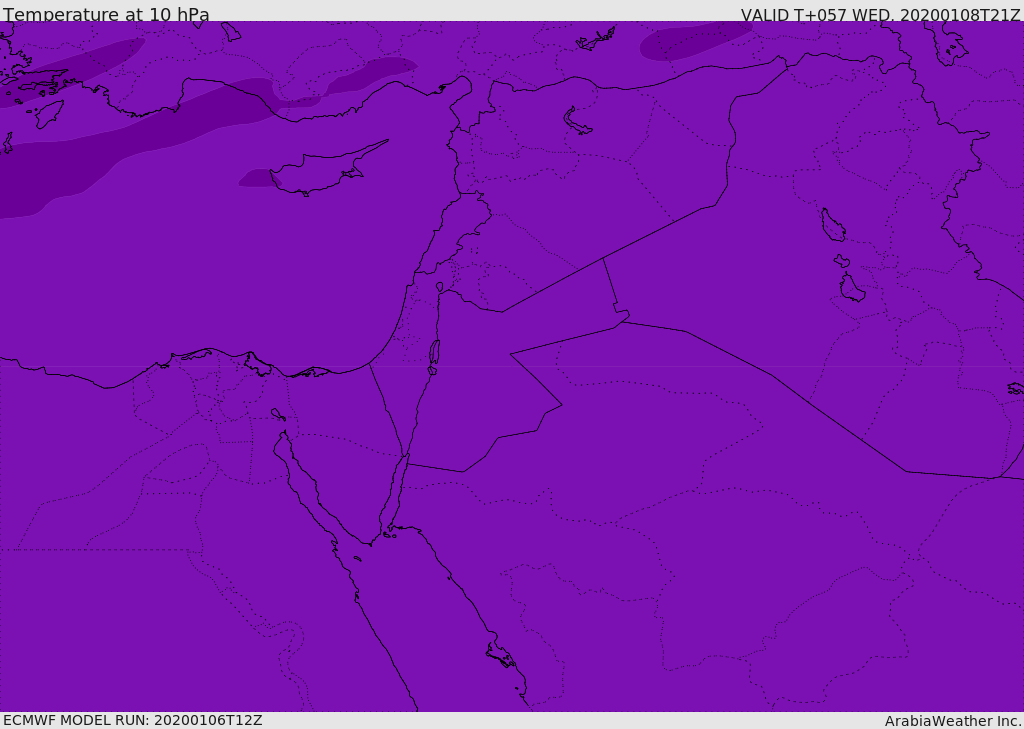The height and width of the screenshot is (729, 1024).
Task: Click the 'Temperature at 10 hPa' title text
Action: click(x=106, y=14)
